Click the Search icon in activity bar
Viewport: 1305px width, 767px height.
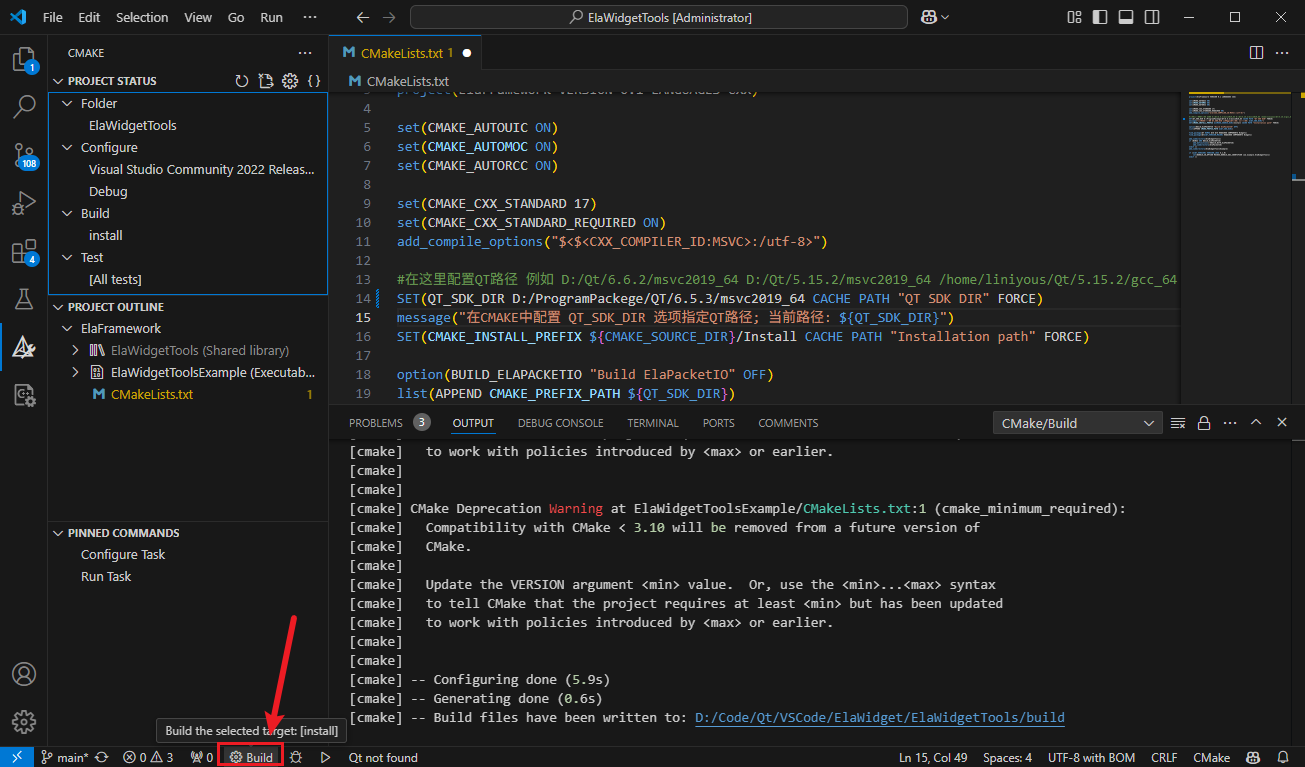coord(23,107)
